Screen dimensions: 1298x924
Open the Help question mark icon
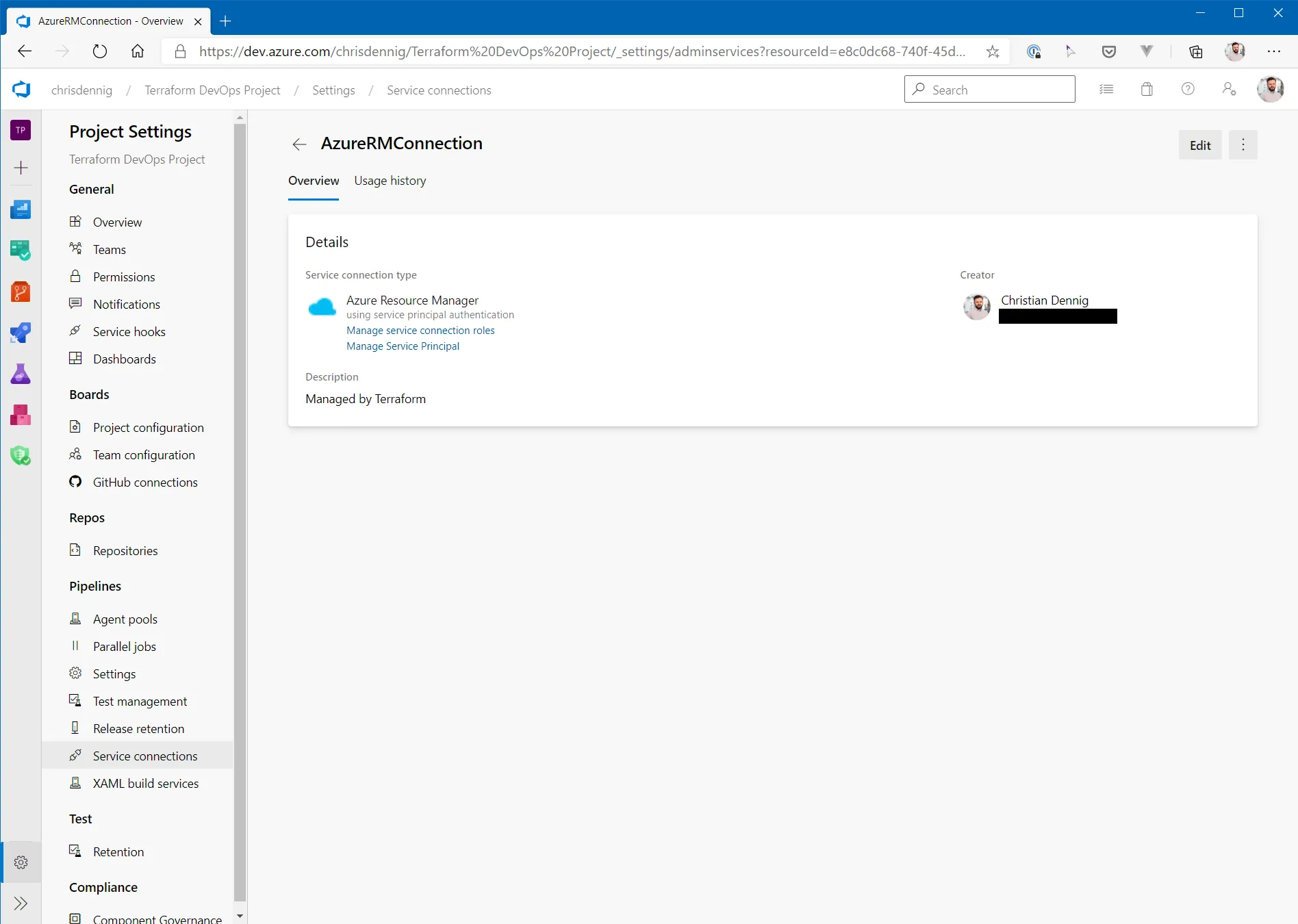click(1188, 90)
